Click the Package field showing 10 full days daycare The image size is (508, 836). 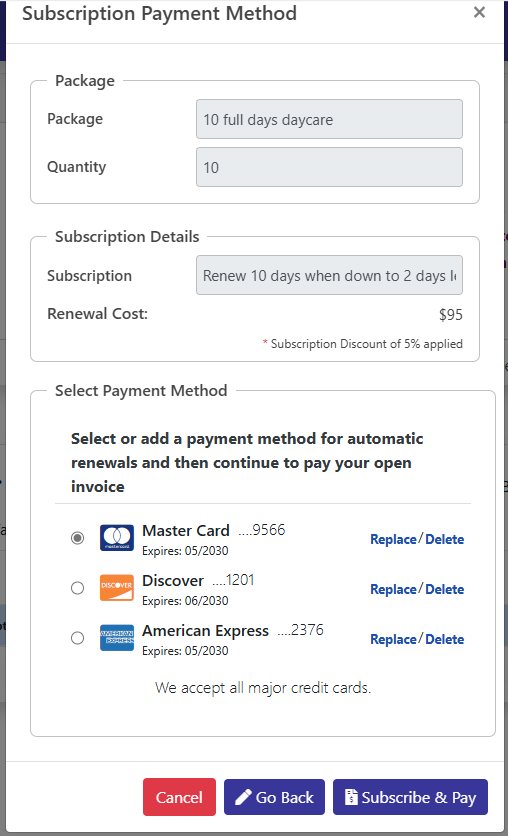click(329, 119)
